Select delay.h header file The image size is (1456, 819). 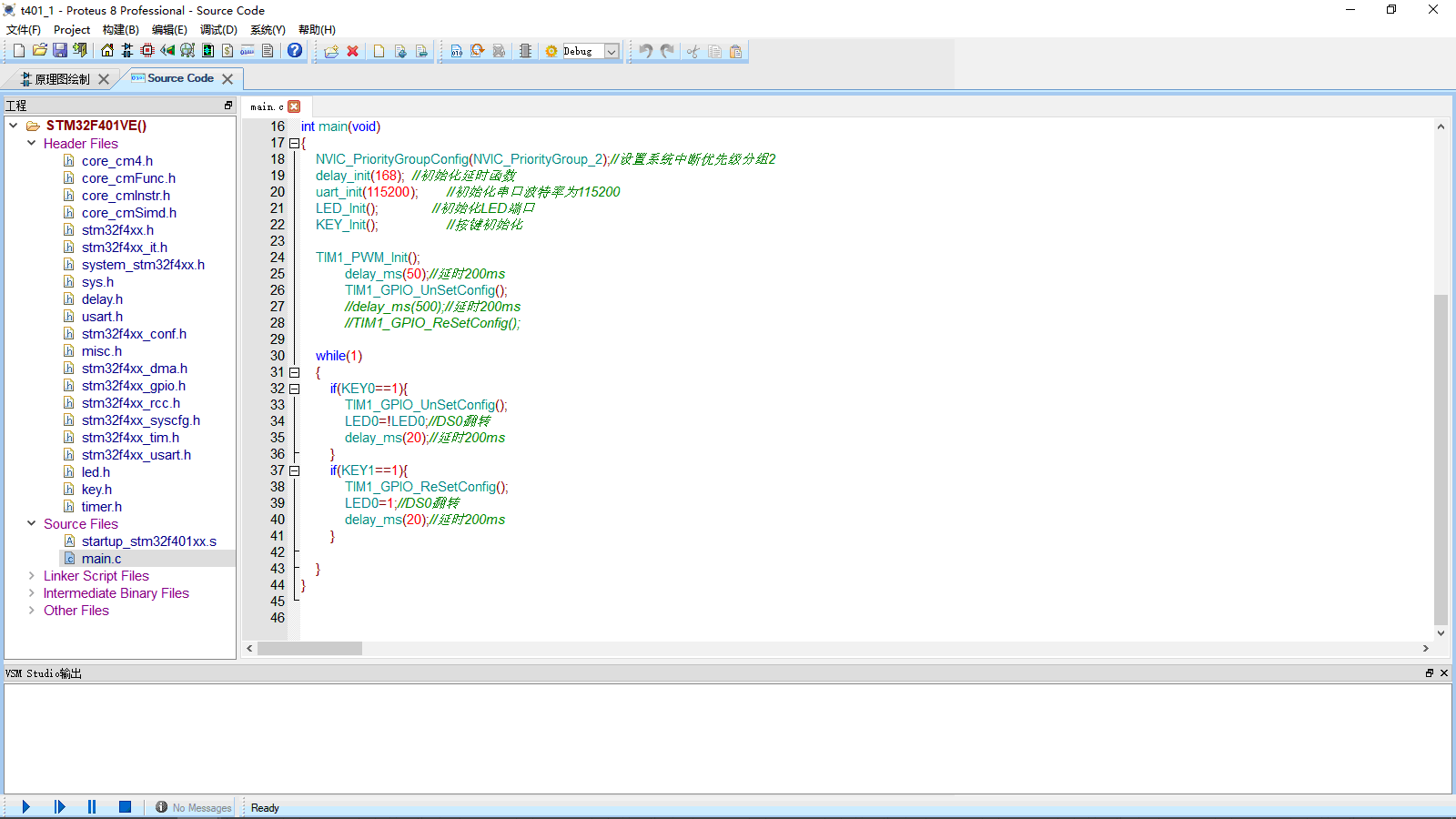pyautogui.click(x=102, y=298)
